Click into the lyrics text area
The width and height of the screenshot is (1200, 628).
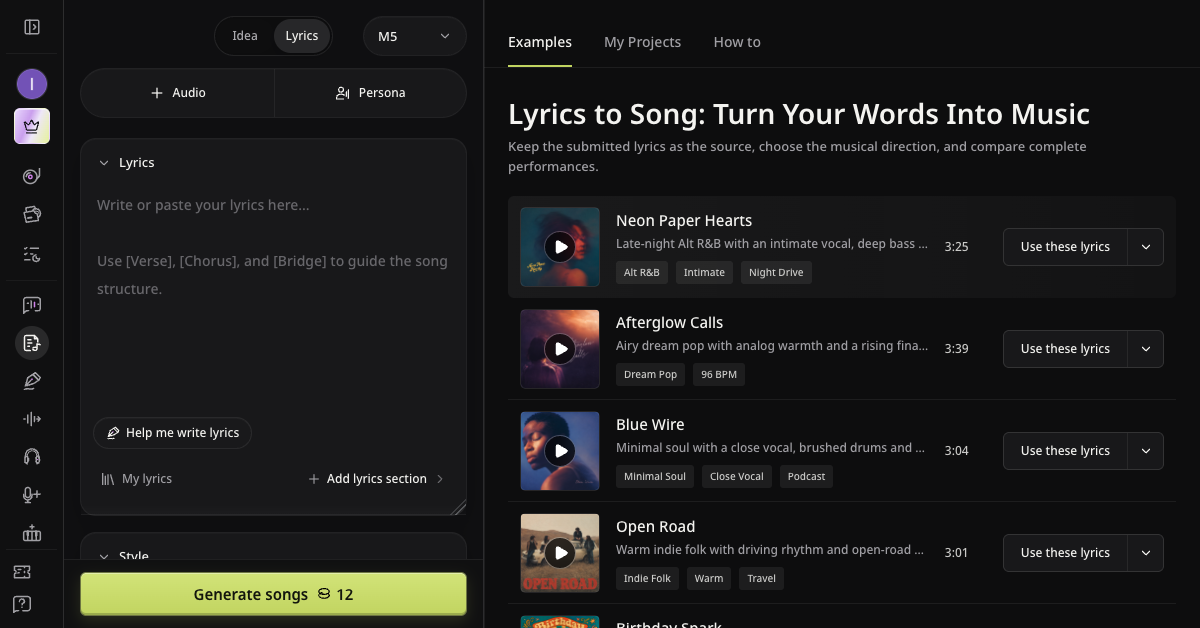click(273, 300)
